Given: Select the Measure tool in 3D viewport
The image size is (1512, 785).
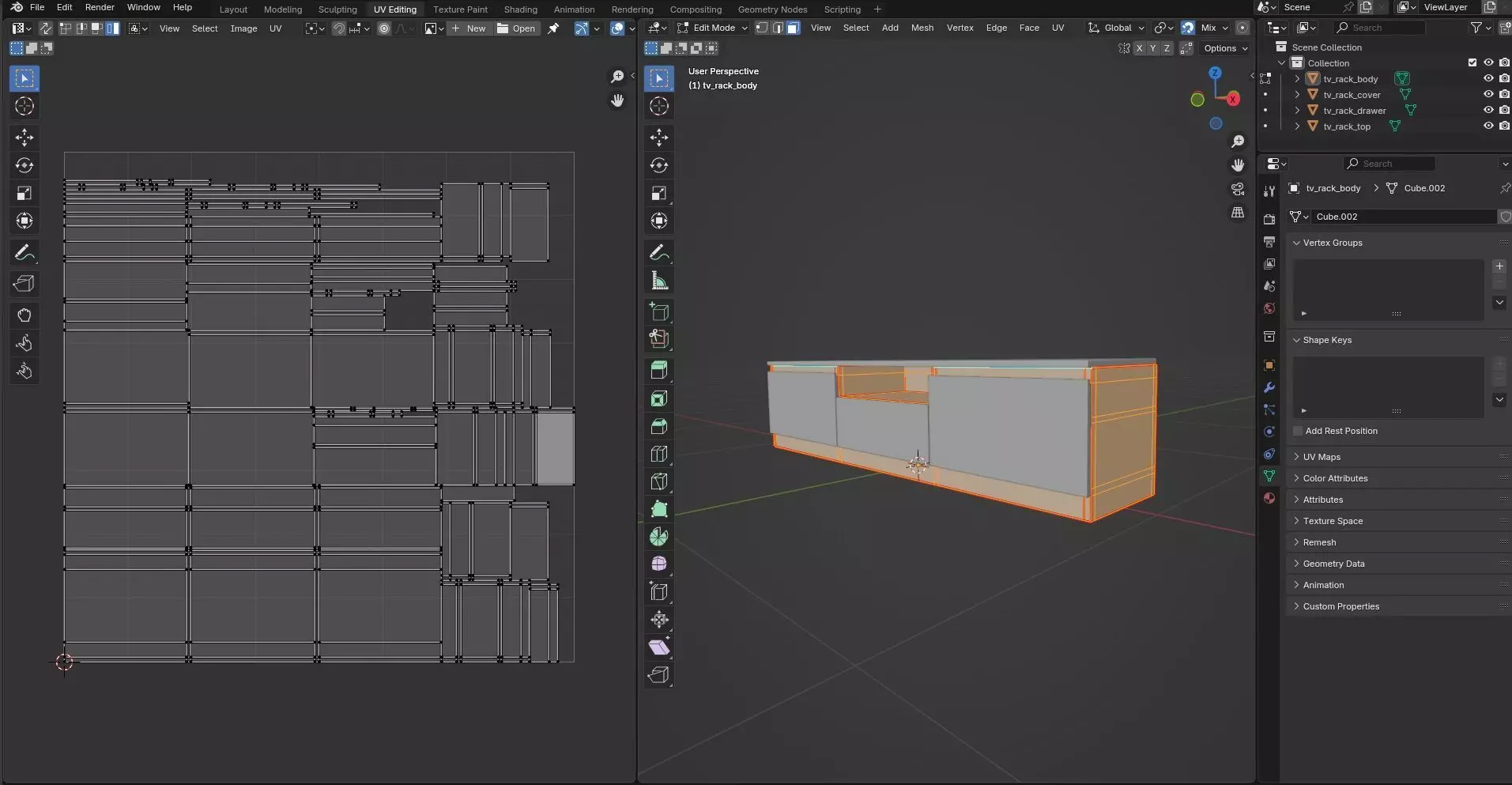Looking at the screenshot, I should (x=658, y=281).
